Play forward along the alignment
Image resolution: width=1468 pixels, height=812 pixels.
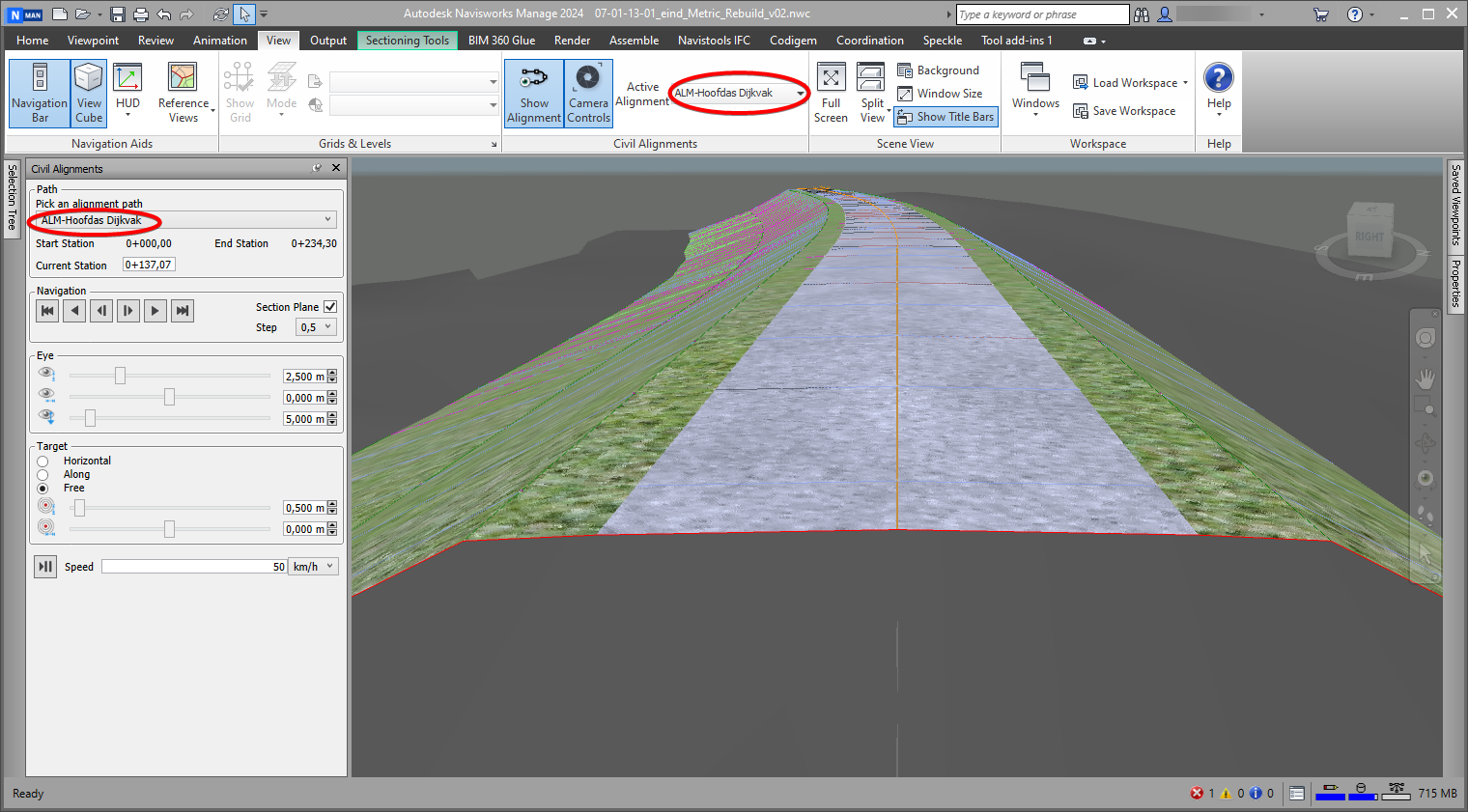(155, 311)
